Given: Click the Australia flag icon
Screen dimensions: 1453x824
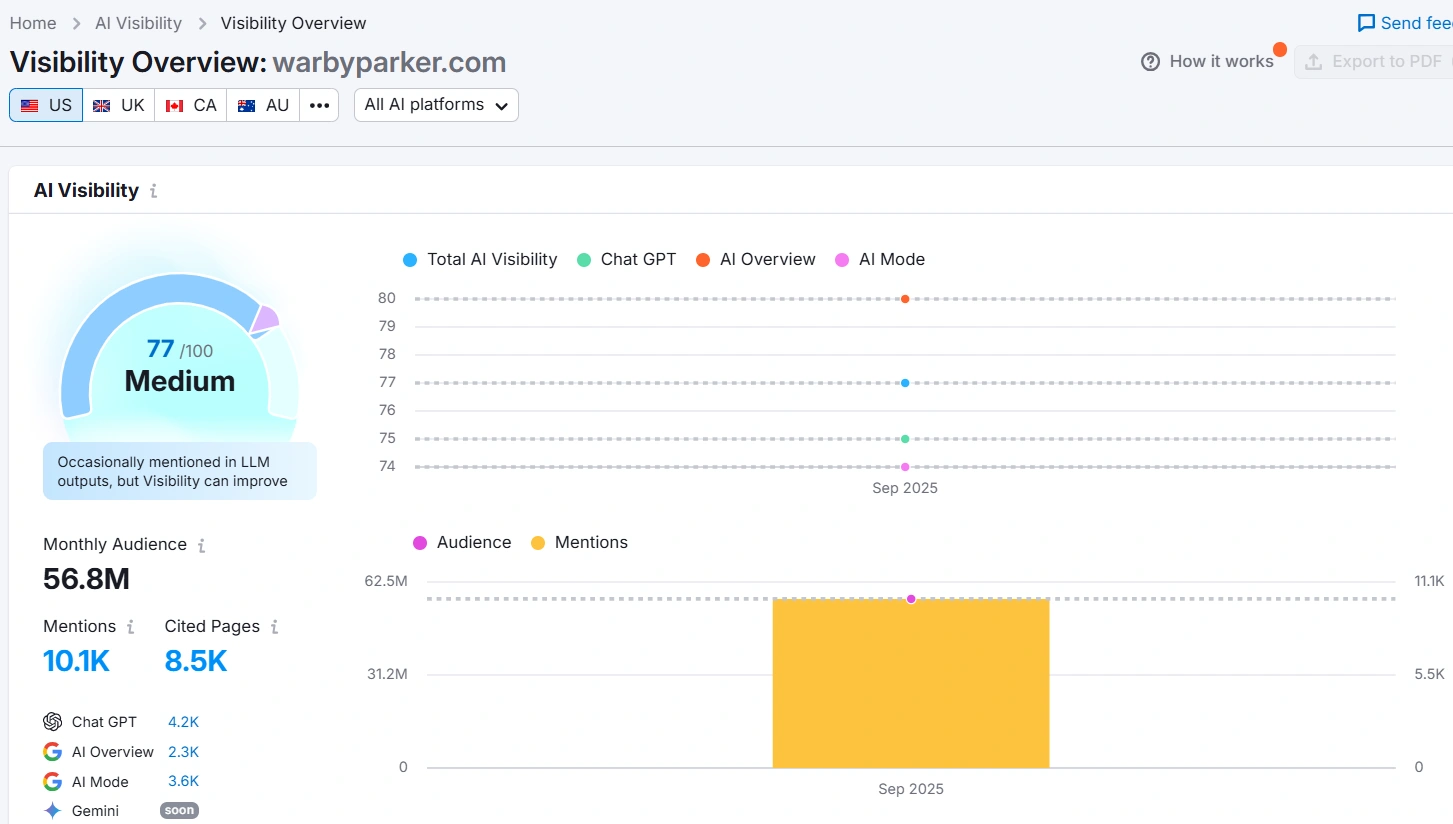Looking at the screenshot, I should point(247,105).
